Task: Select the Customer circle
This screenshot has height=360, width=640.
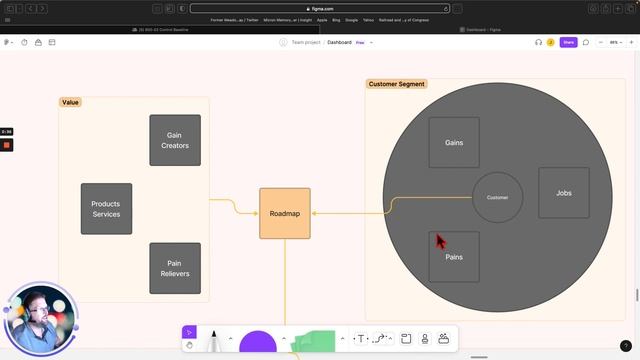Action: [498, 197]
